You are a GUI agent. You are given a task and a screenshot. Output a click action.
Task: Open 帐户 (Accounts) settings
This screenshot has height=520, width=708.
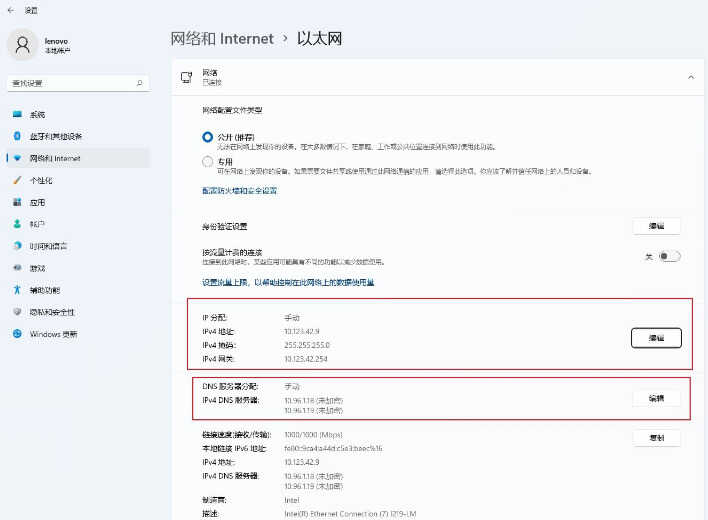click(x=37, y=224)
